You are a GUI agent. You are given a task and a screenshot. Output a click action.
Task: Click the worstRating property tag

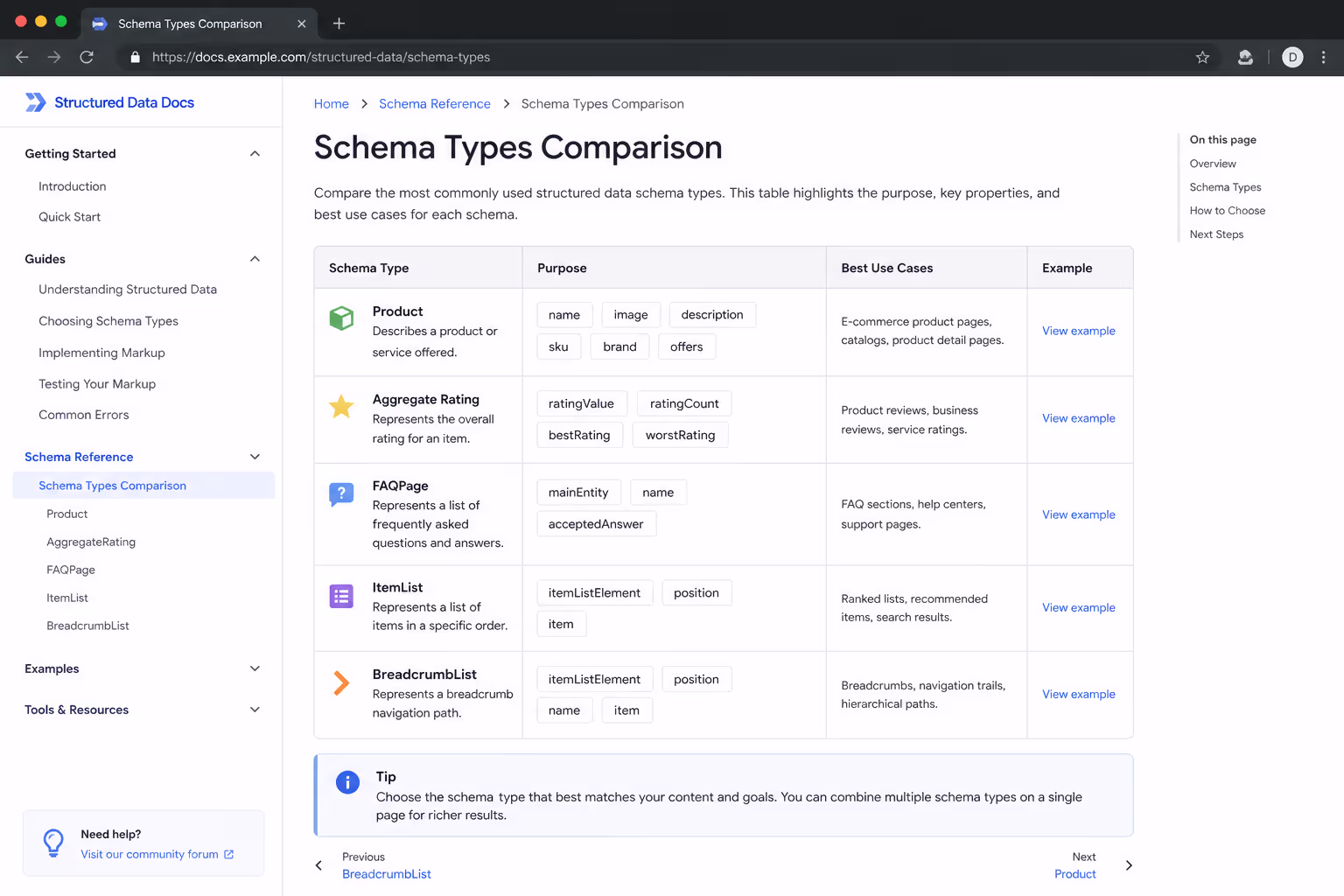[680, 435]
